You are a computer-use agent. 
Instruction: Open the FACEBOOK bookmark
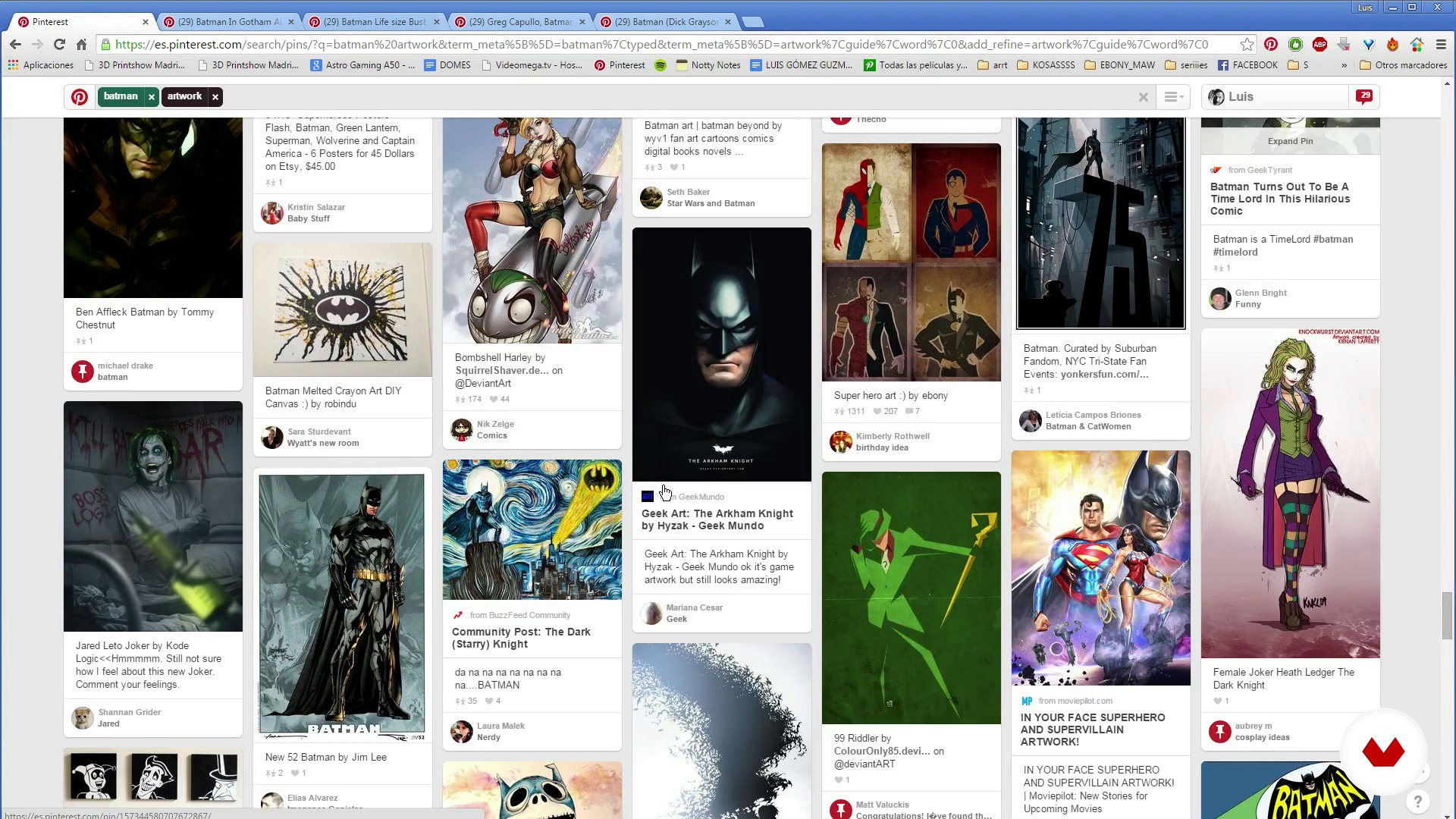(1247, 65)
